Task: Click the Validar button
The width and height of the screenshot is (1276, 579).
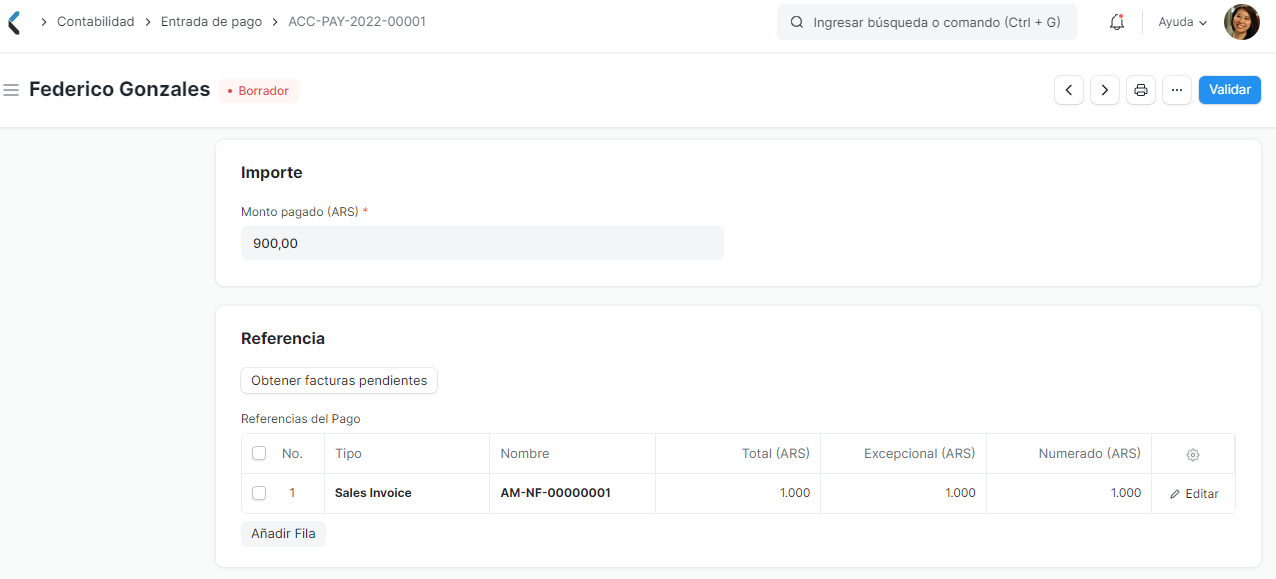Action: (x=1230, y=90)
